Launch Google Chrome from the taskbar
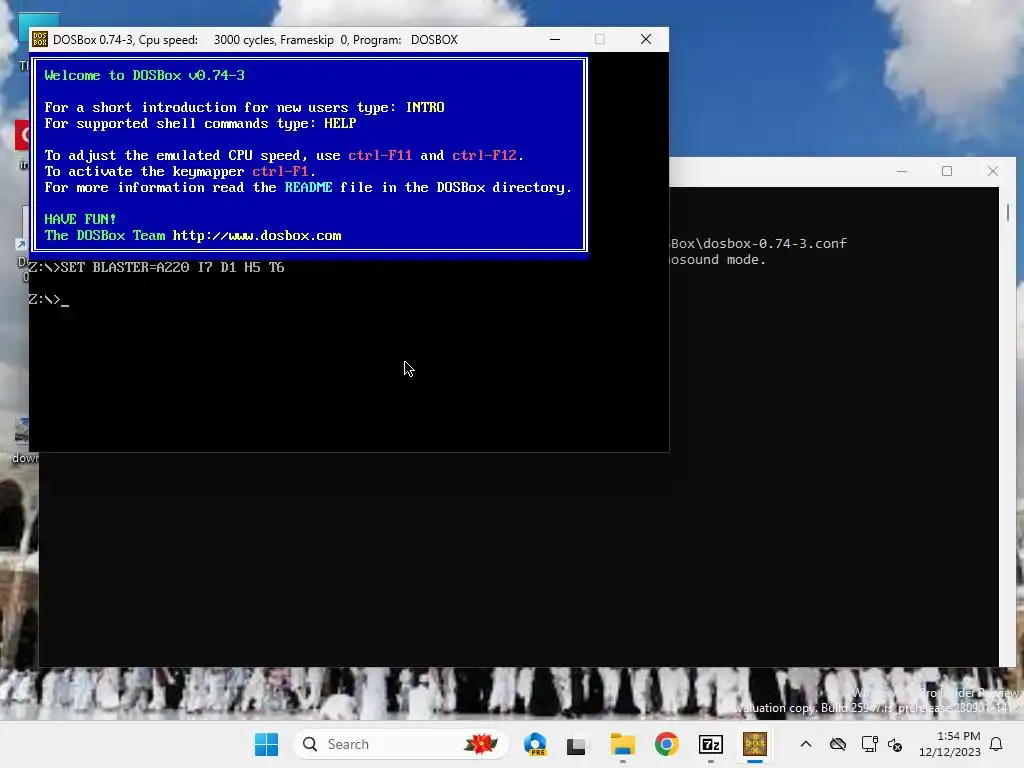Image resolution: width=1024 pixels, height=768 pixels. coord(667,744)
